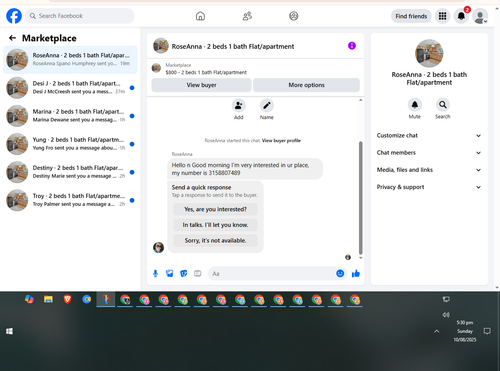Open Brave browser from the taskbar
The image size is (500, 371).
[68, 299]
